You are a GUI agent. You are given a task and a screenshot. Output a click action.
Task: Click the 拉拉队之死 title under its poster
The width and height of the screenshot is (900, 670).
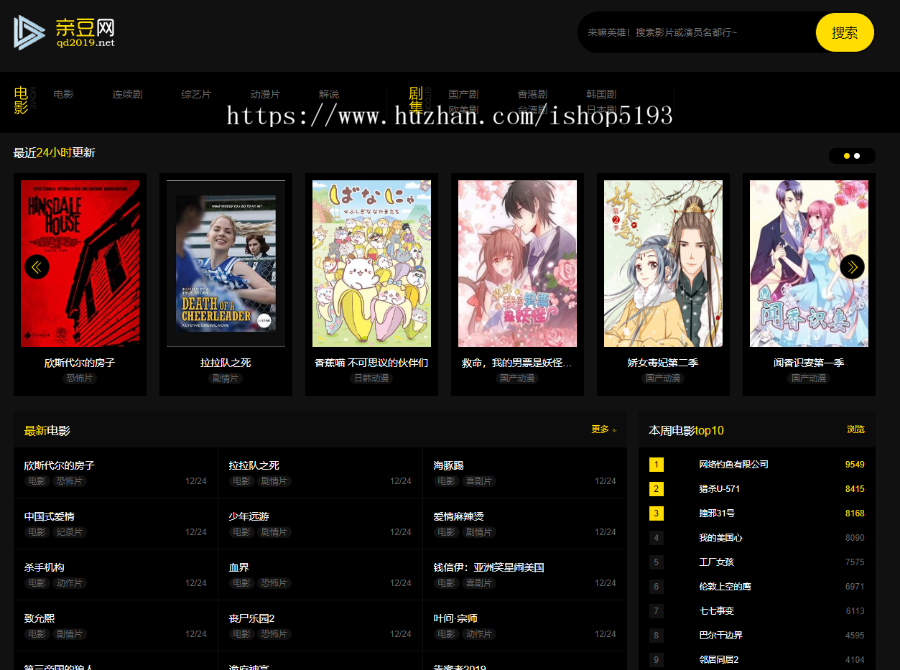tap(226, 363)
